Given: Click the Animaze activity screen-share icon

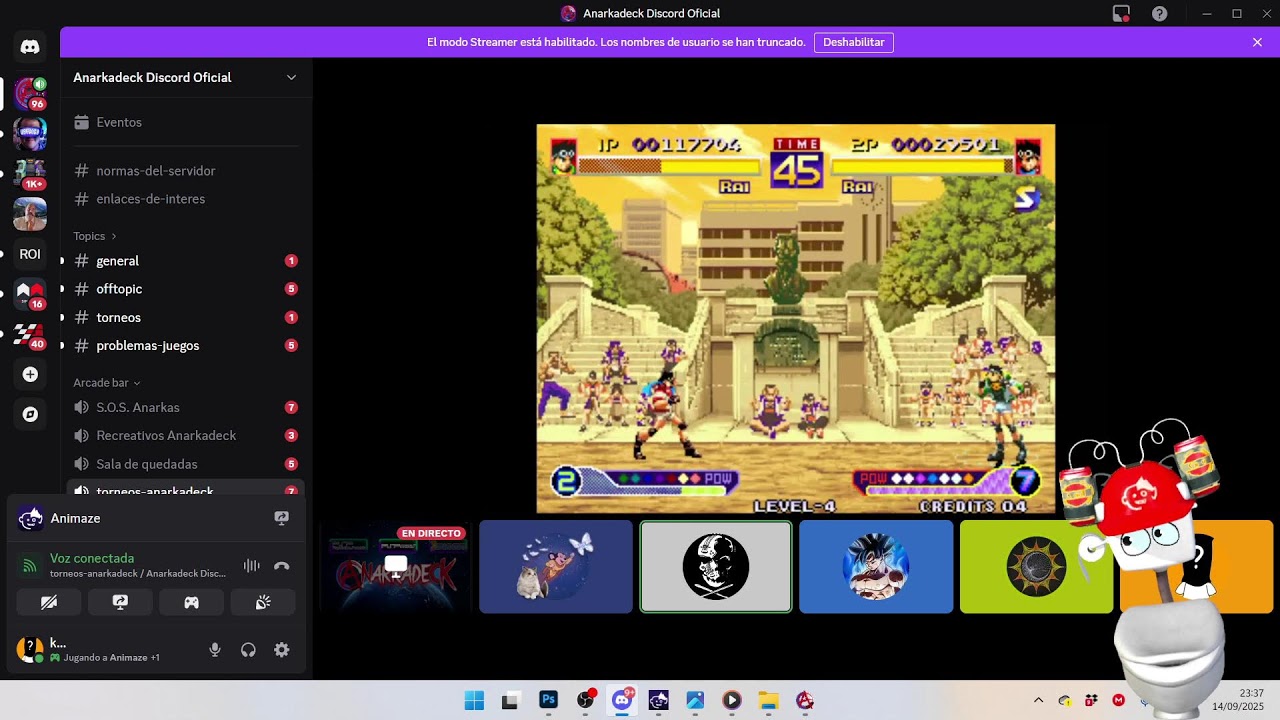Looking at the screenshot, I should click(281, 518).
